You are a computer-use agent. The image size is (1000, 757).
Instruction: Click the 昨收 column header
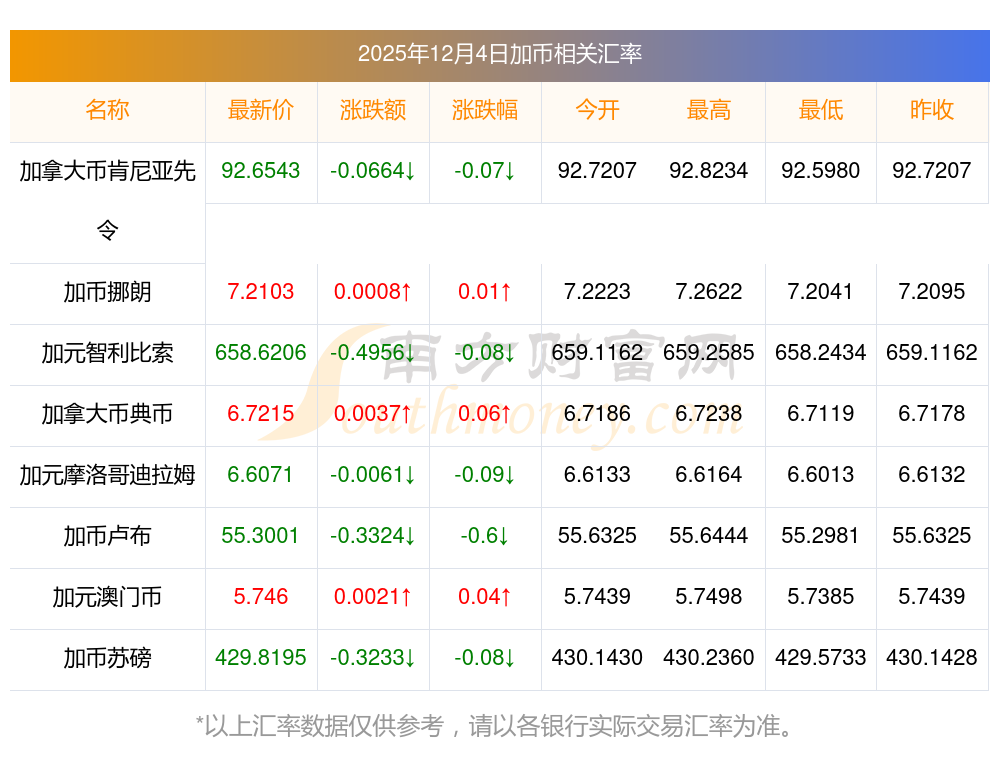[x=932, y=110]
